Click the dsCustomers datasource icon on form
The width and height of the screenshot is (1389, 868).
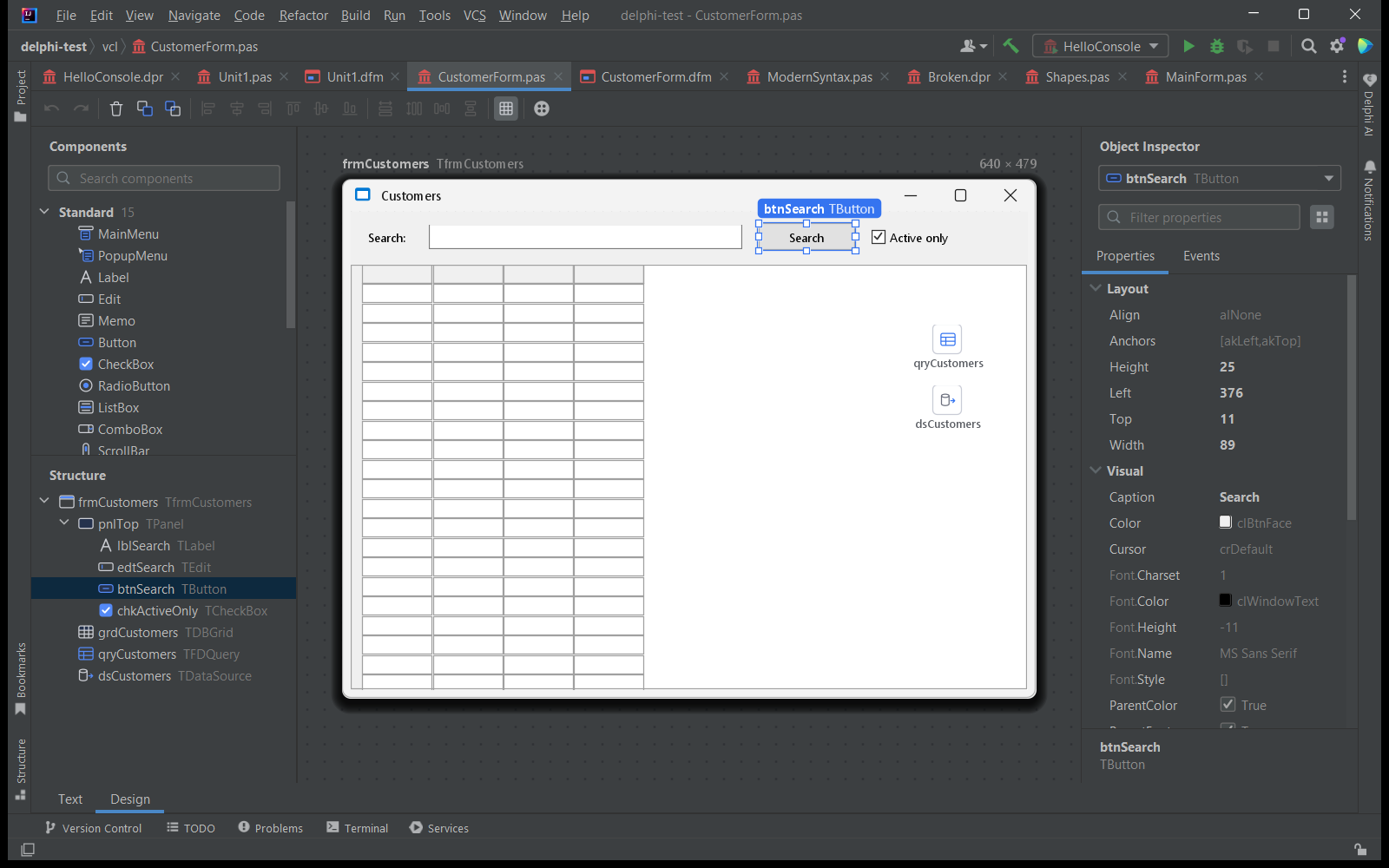click(x=948, y=400)
